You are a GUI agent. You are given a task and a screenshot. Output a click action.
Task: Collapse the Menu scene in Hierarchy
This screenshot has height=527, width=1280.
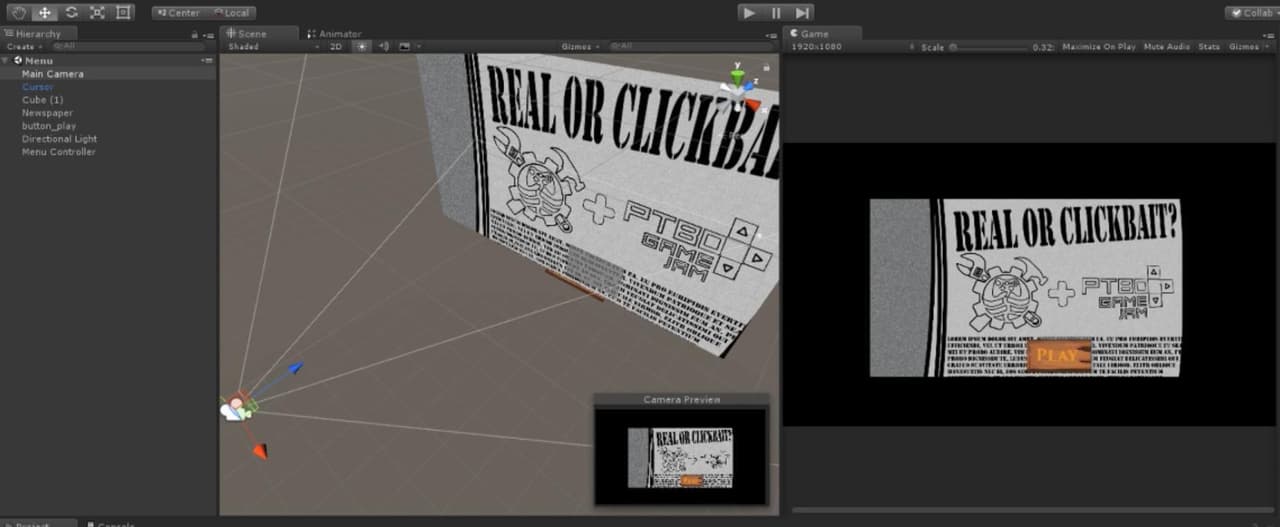coord(7,61)
